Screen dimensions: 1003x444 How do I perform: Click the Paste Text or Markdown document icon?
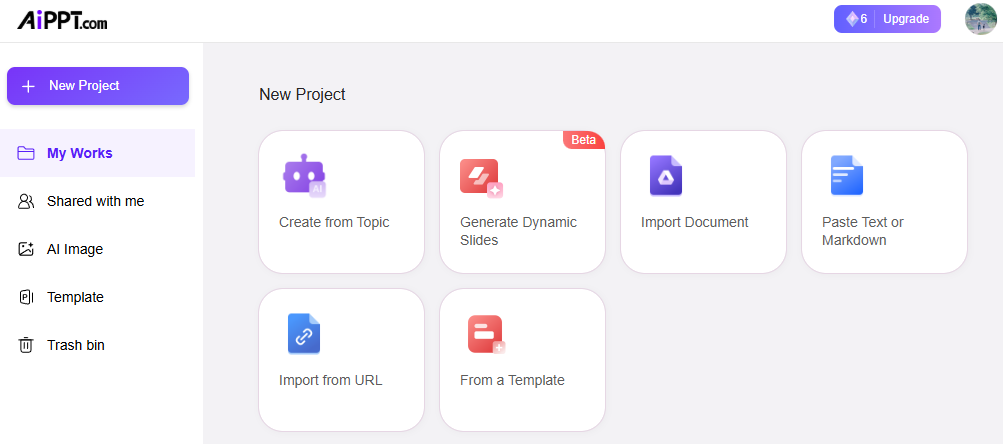click(x=846, y=176)
